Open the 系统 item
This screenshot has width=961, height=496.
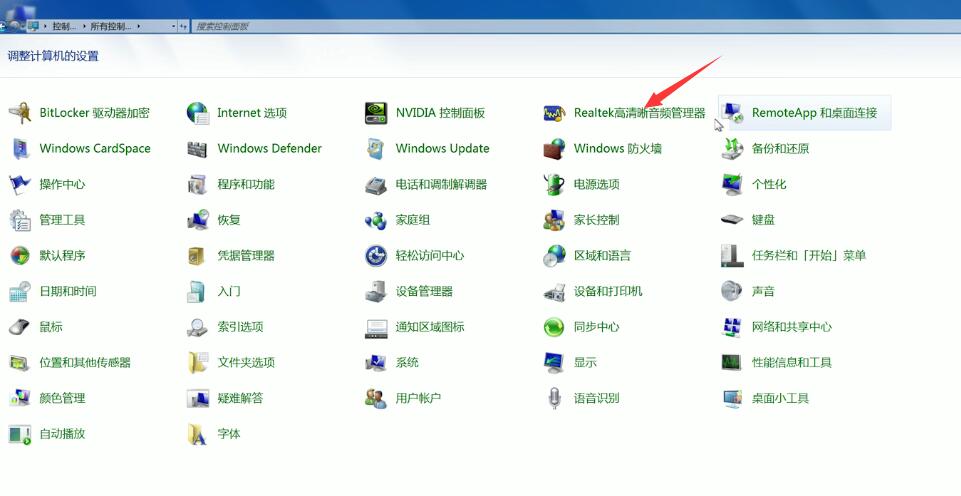pyautogui.click(x=392, y=362)
